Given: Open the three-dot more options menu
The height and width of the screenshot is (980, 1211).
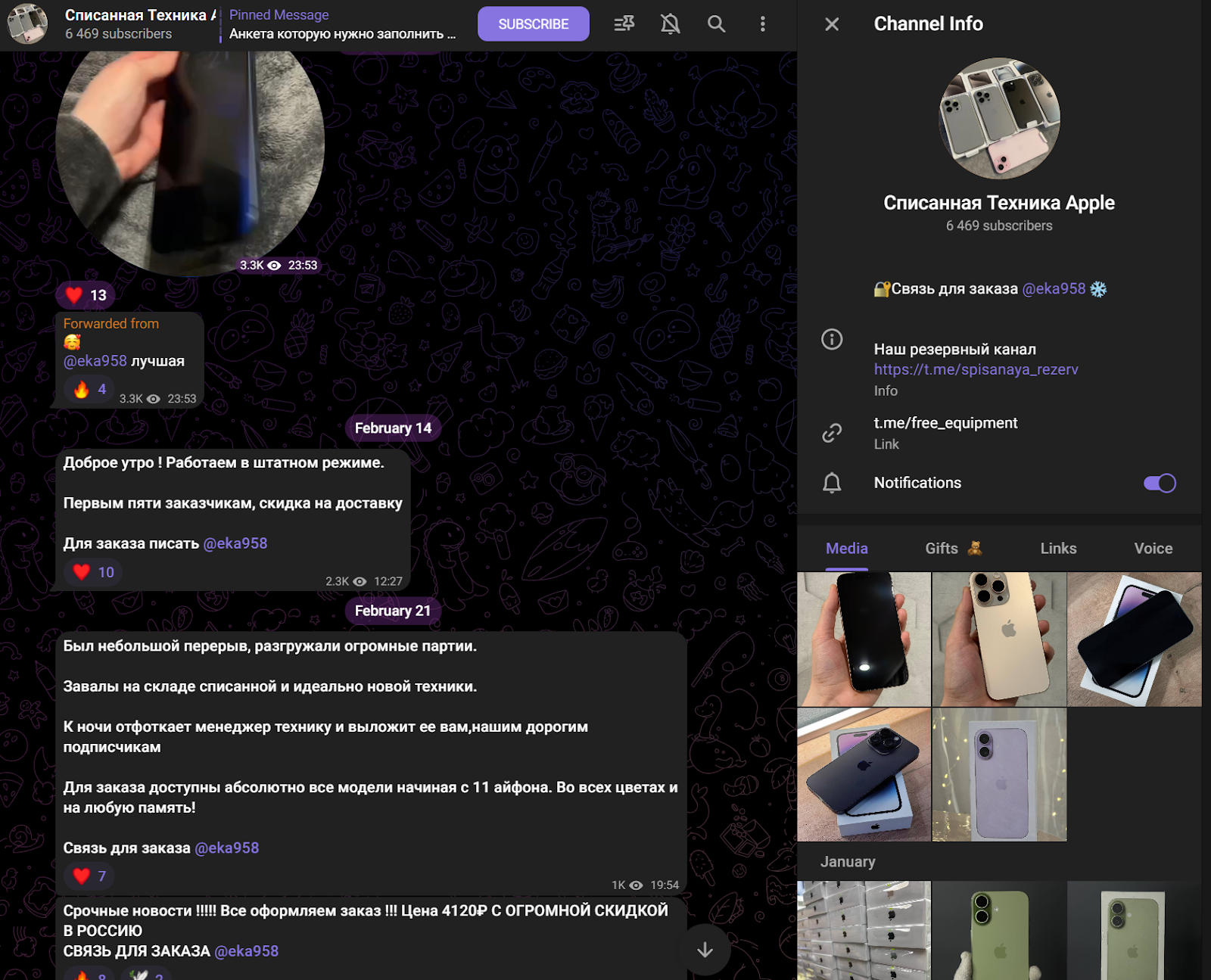Looking at the screenshot, I should (x=762, y=24).
